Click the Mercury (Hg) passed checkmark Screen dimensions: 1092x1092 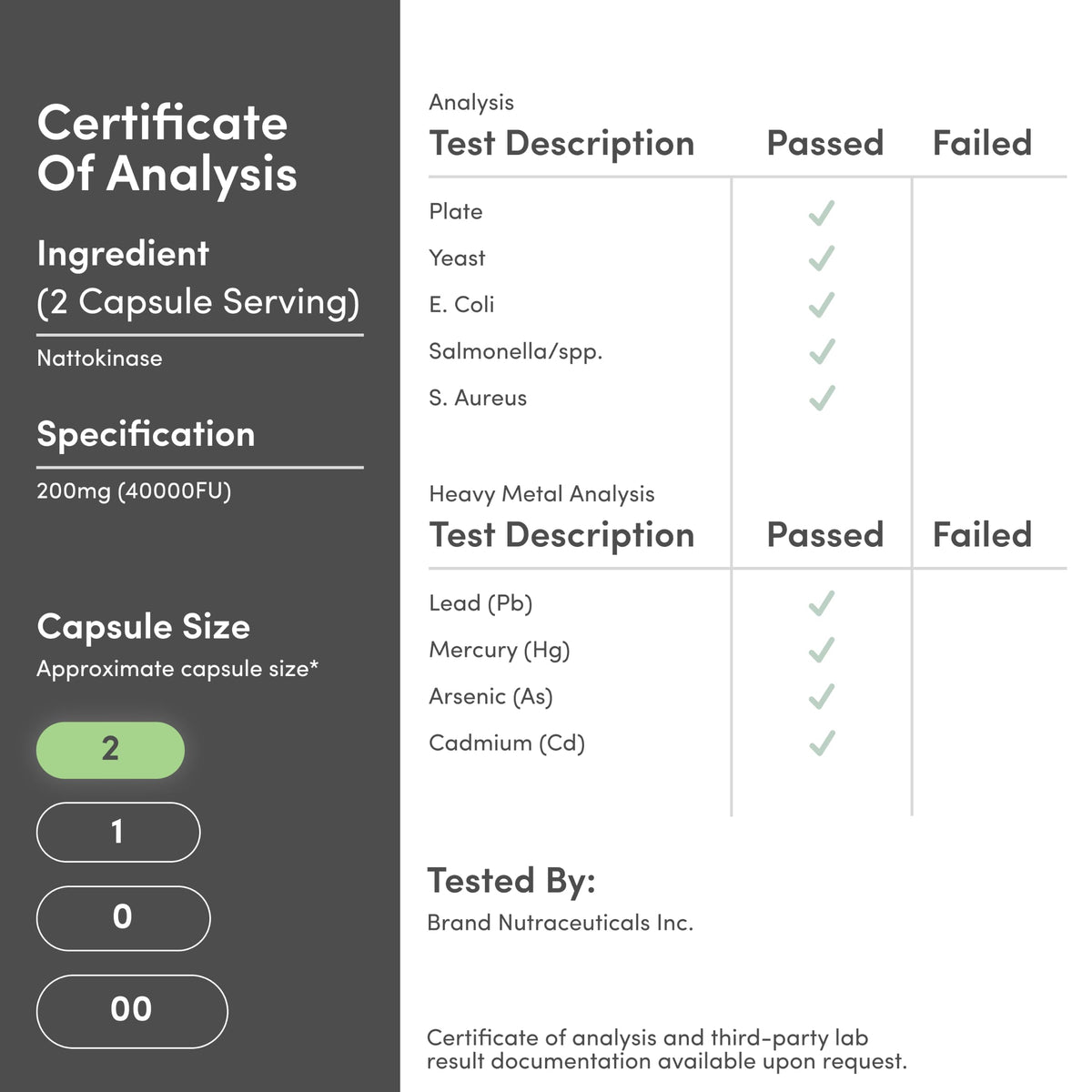click(x=822, y=651)
